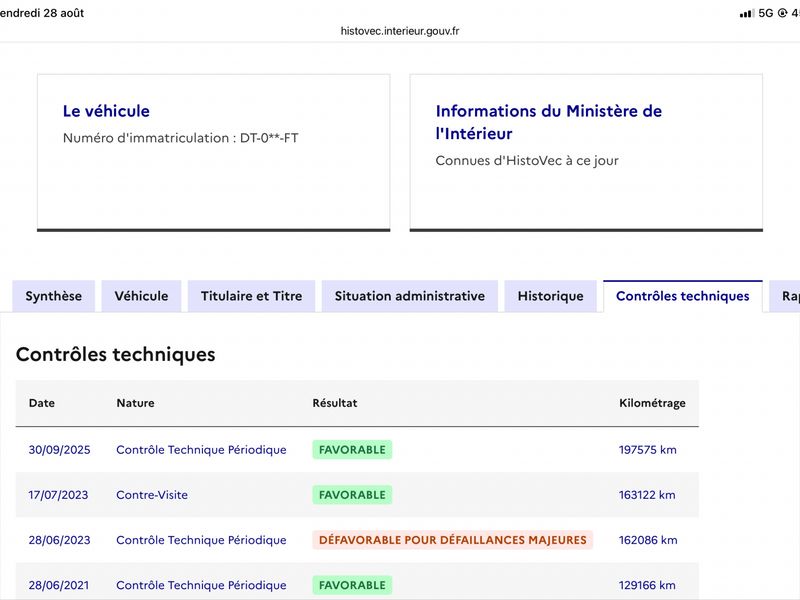Click the DÉFAVORABLE POUR DÉFAILLANCES MAJEURES badge
The image size is (800, 600).
(x=453, y=540)
